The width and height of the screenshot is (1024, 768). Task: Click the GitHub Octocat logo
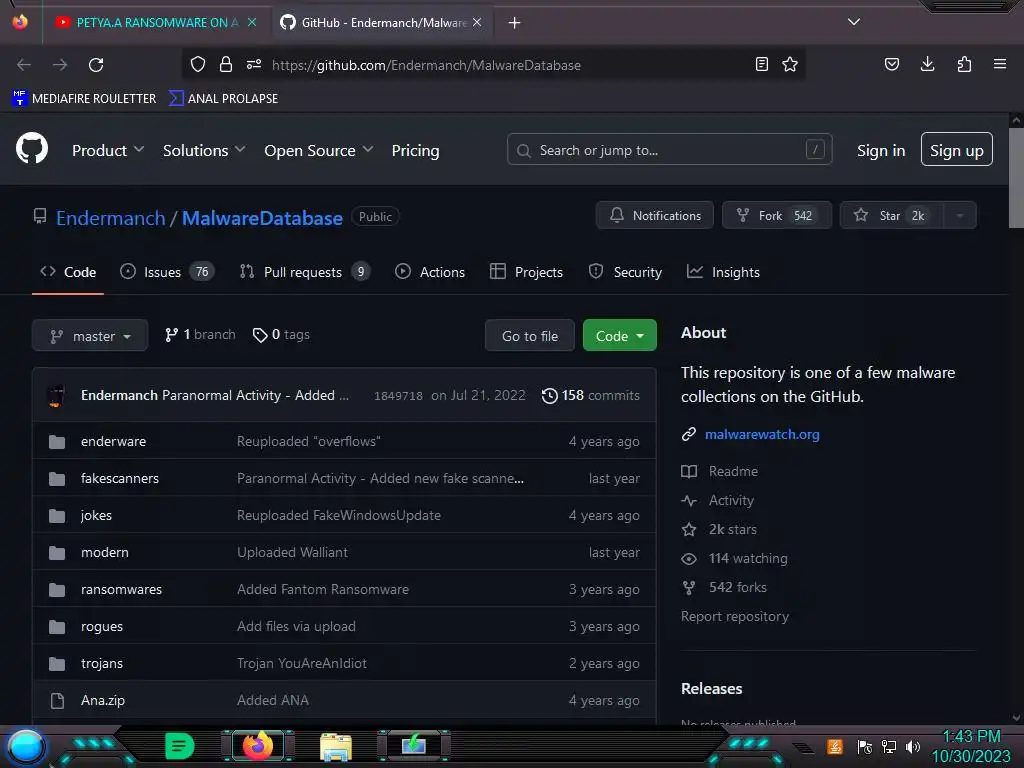pyautogui.click(x=32, y=148)
